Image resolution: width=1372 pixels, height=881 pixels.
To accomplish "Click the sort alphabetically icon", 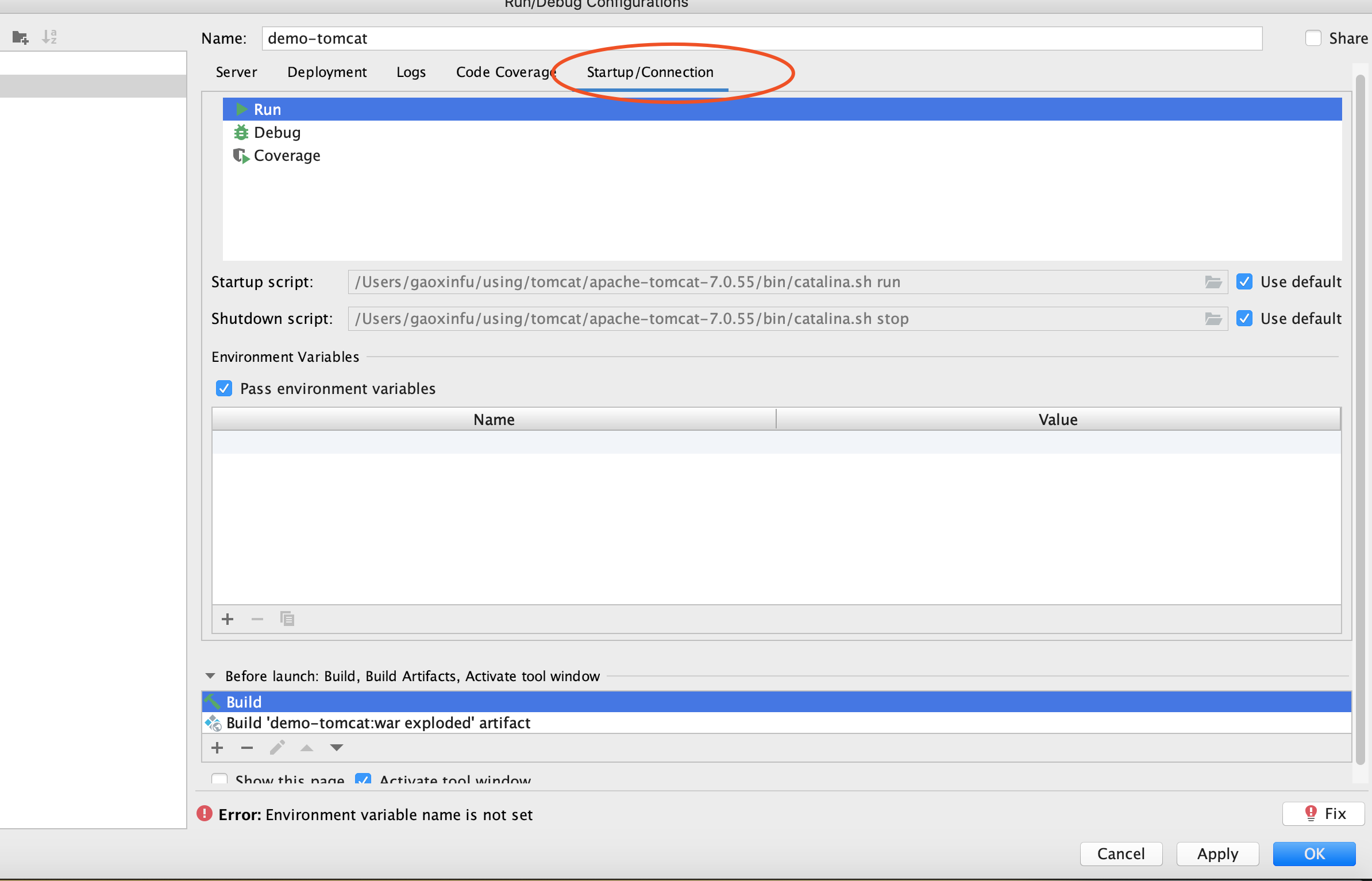I will (x=49, y=37).
